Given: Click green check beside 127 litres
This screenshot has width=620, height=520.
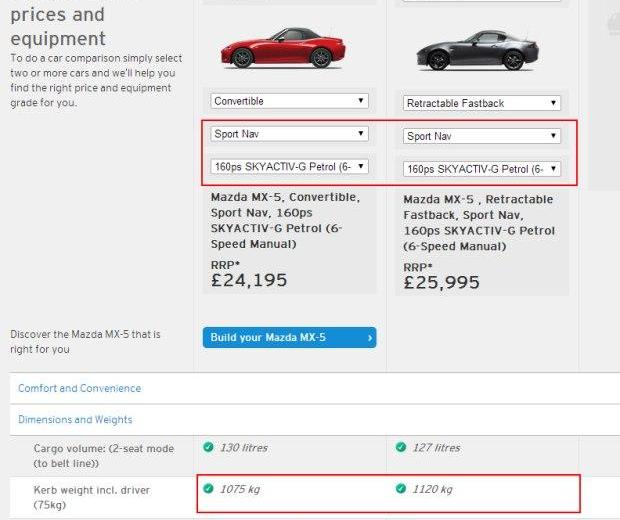Looking at the screenshot, I should click(x=401, y=447).
